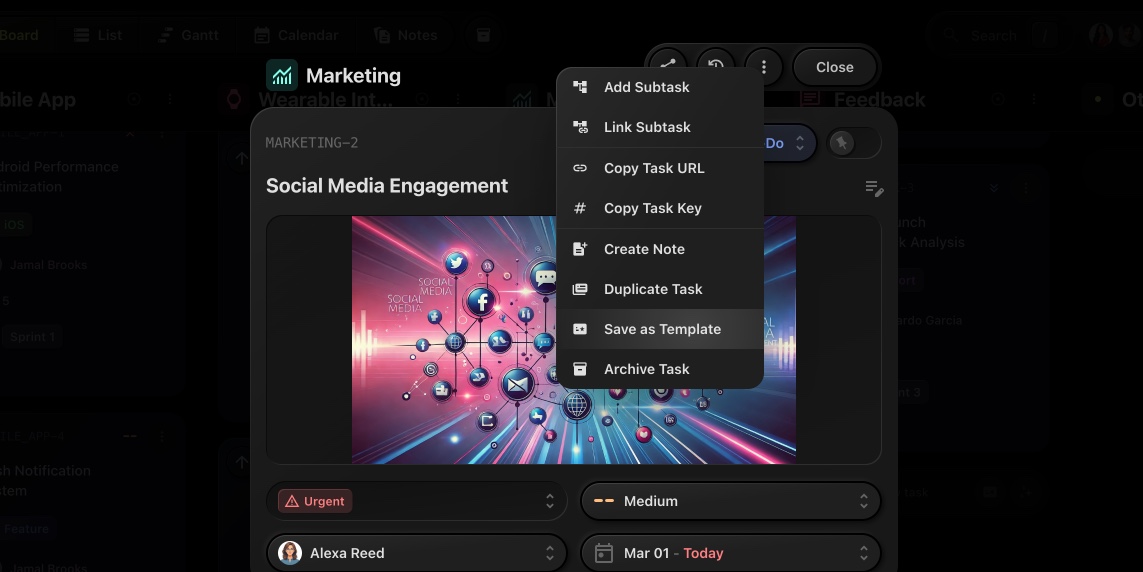Click the chain-link icon beside Copy Task URL

(580, 168)
